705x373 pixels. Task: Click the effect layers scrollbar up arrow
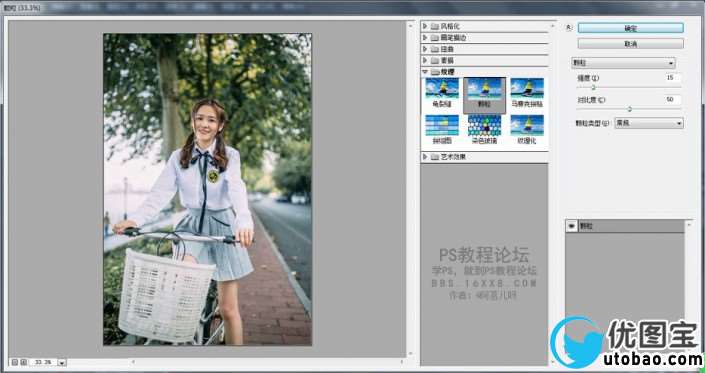690,224
